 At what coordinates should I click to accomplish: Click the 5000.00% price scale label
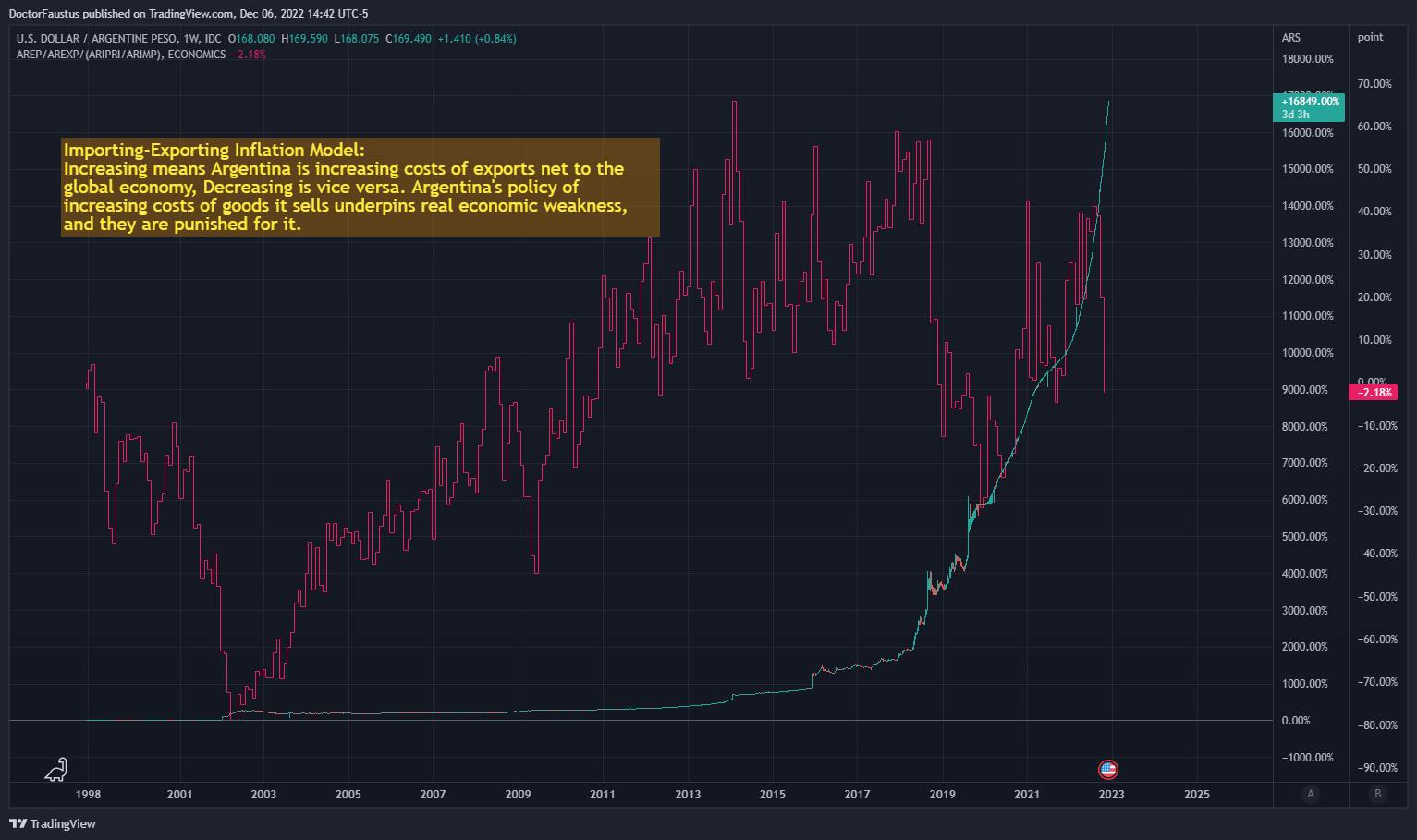pyautogui.click(x=1305, y=537)
